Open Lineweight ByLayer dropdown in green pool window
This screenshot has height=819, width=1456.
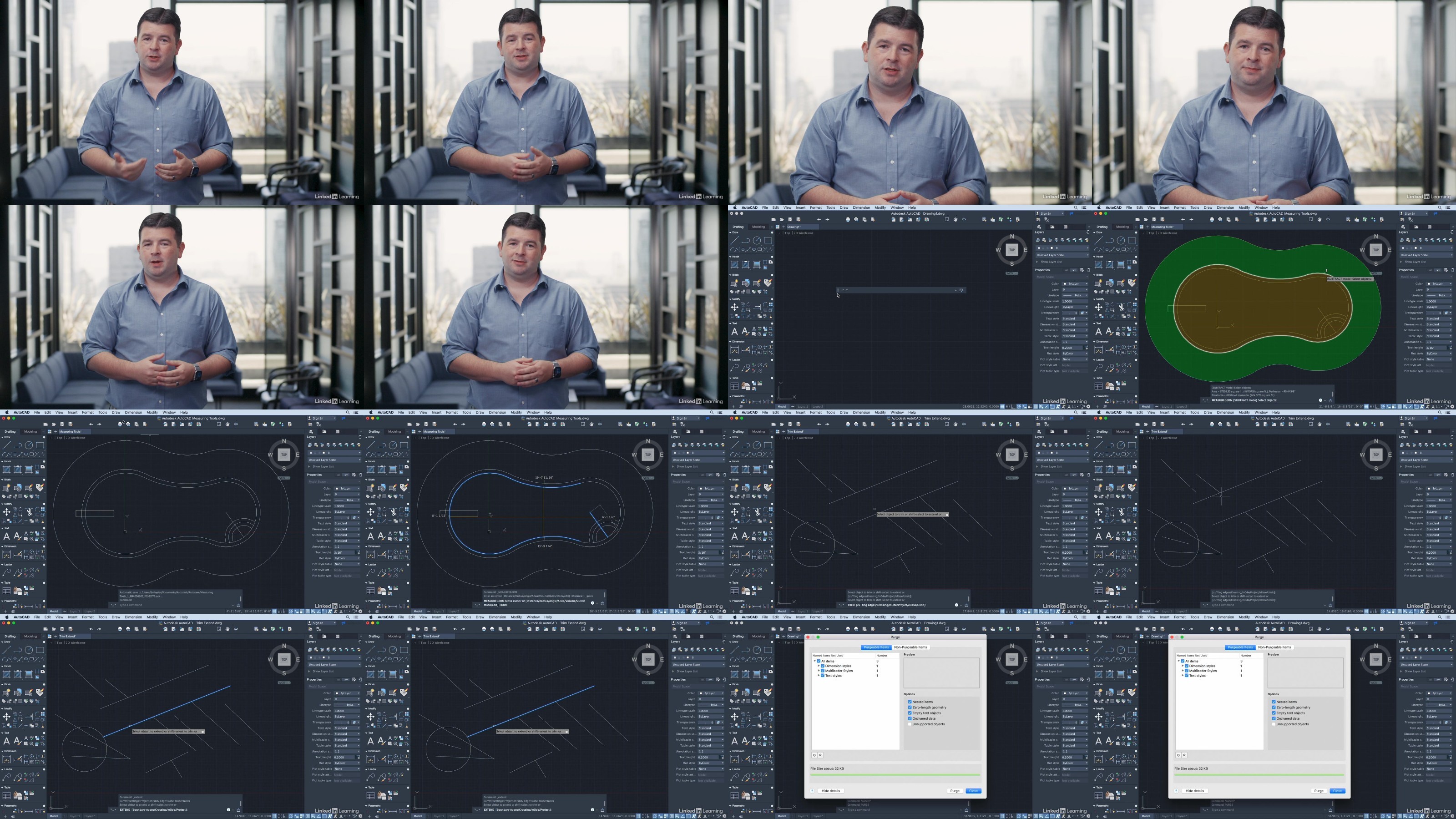tap(1439, 307)
